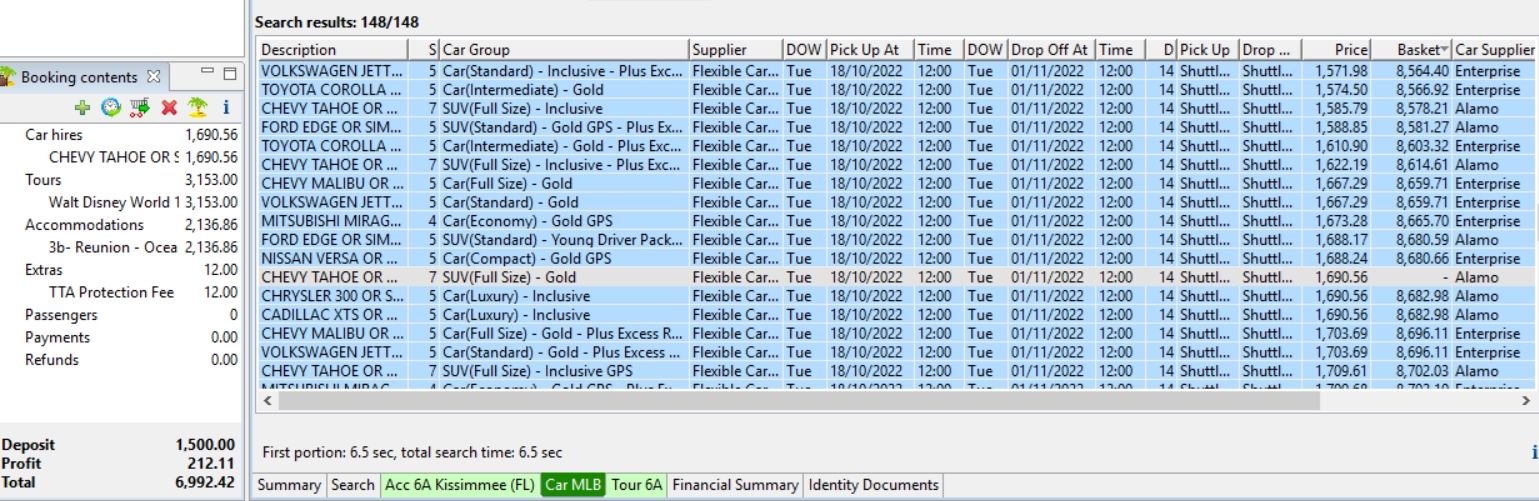
Task: Click the Profit 212.11 total line
Action: 118,464
